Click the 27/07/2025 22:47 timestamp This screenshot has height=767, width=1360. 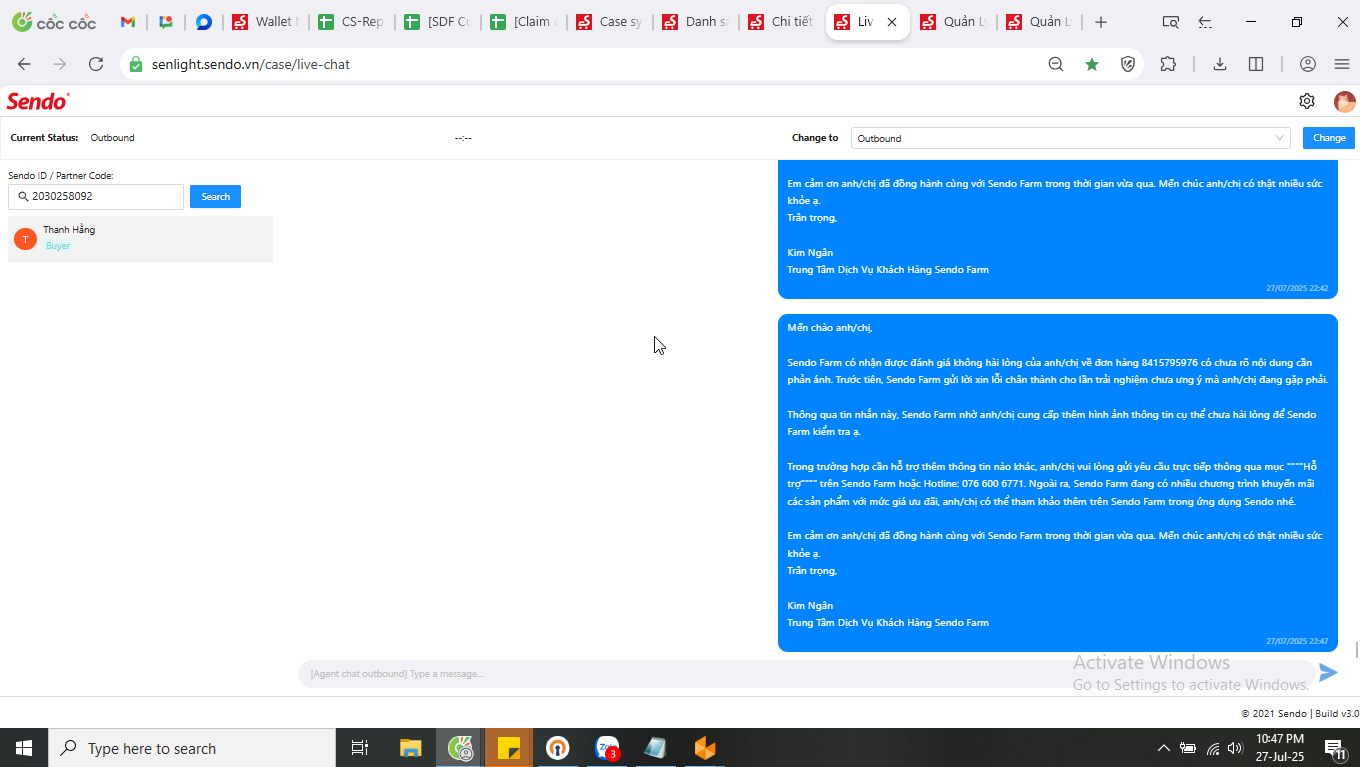pos(1297,641)
